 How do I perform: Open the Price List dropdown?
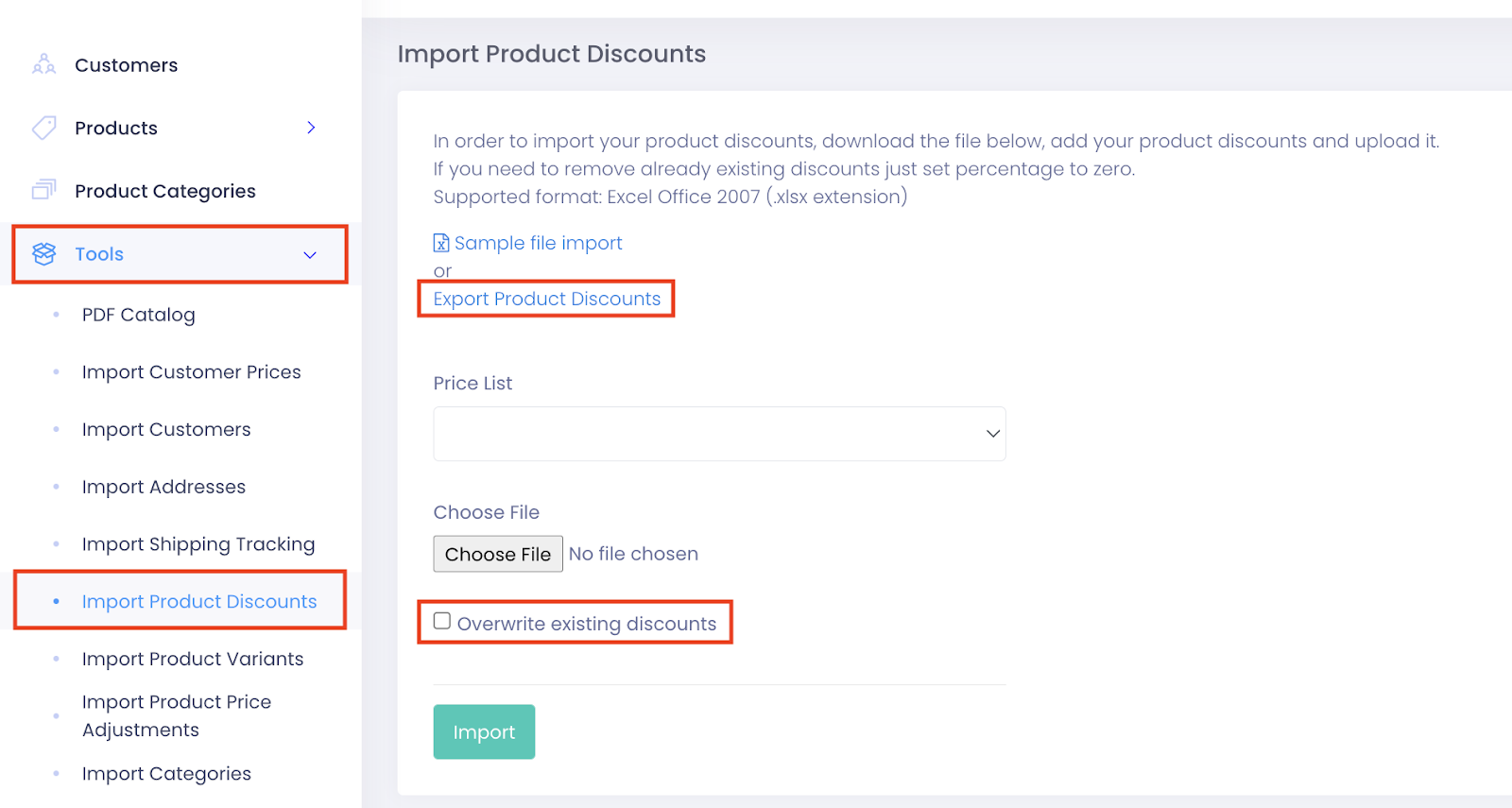[x=719, y=434]
